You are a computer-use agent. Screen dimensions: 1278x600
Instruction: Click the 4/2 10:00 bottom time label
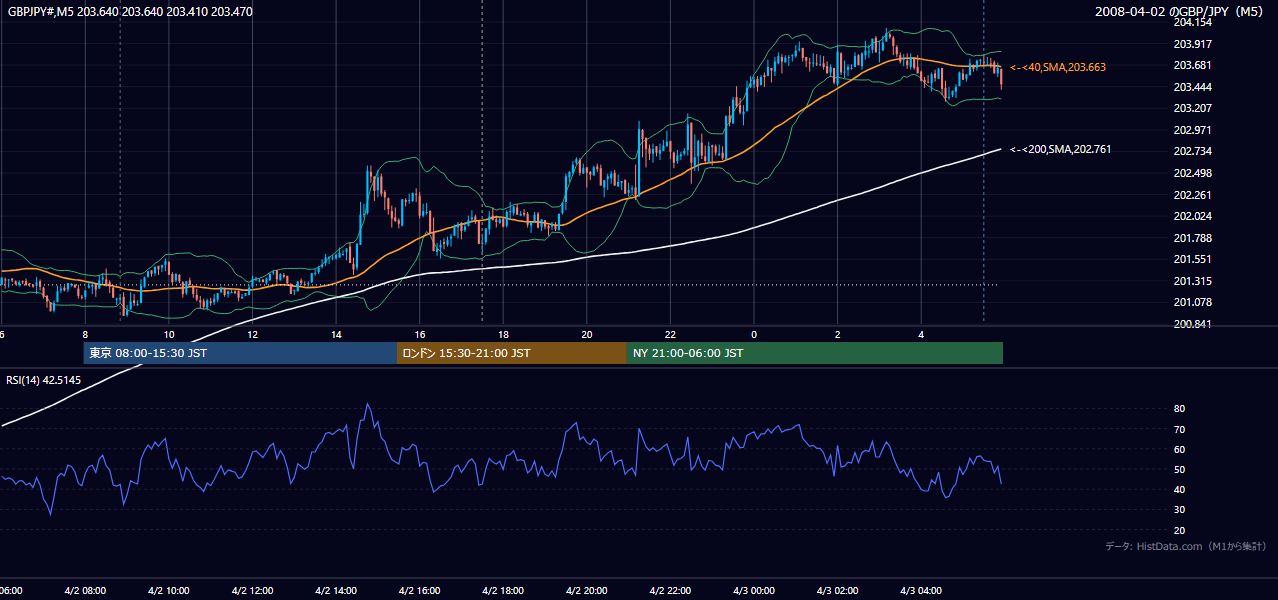pyautogui.click(x=168, y=591)
